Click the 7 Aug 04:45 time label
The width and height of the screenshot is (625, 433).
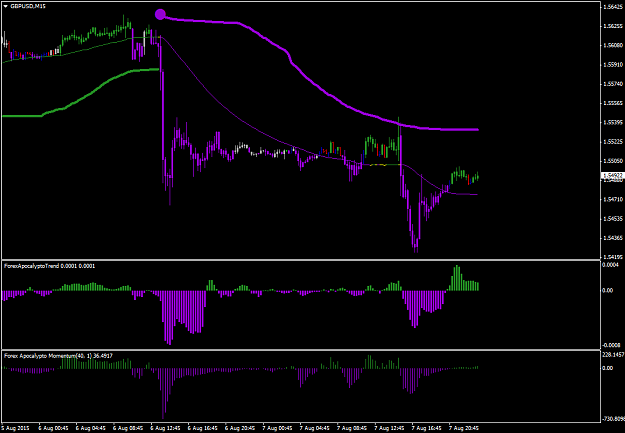315,428
